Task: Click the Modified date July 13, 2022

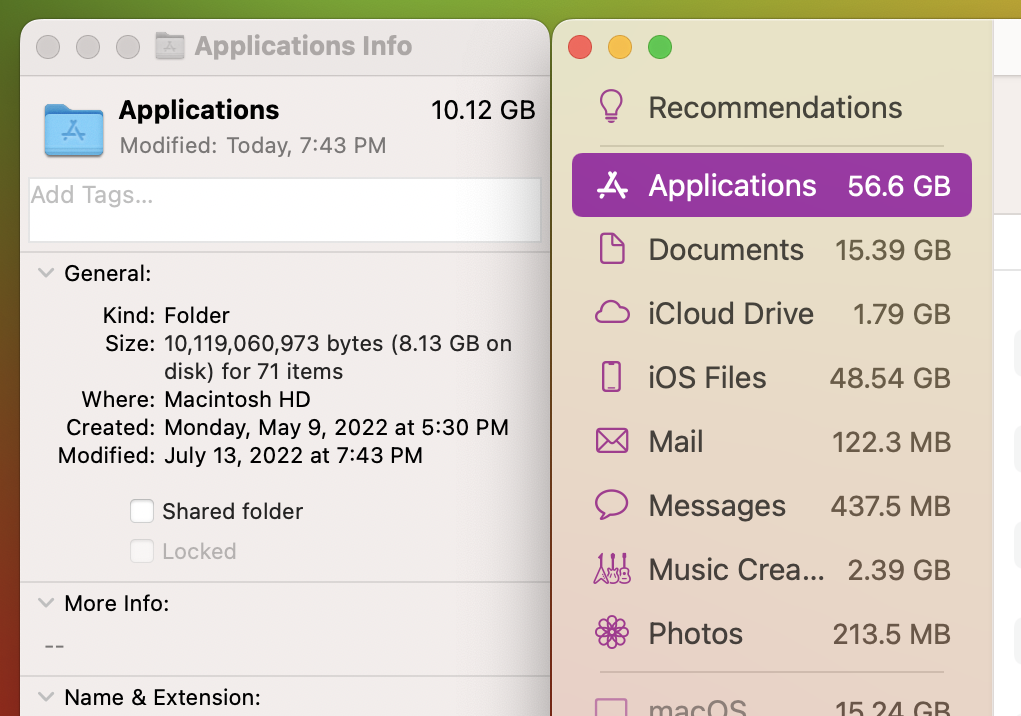Action: 293,455
